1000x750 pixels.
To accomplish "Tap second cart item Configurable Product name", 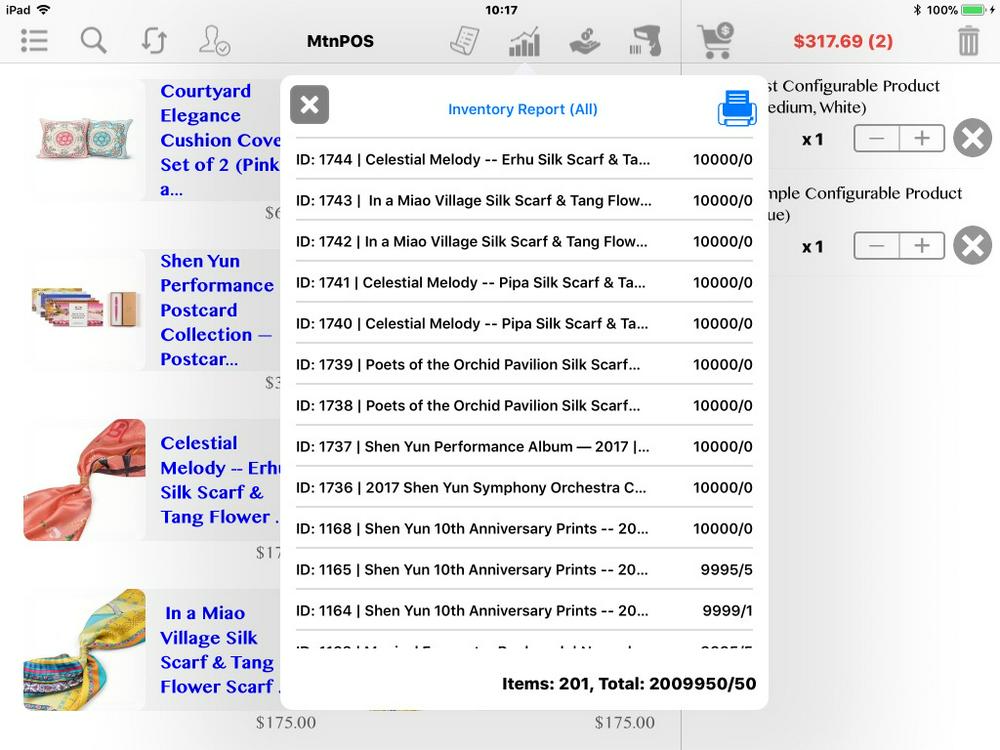I will (x=864, y=204).
